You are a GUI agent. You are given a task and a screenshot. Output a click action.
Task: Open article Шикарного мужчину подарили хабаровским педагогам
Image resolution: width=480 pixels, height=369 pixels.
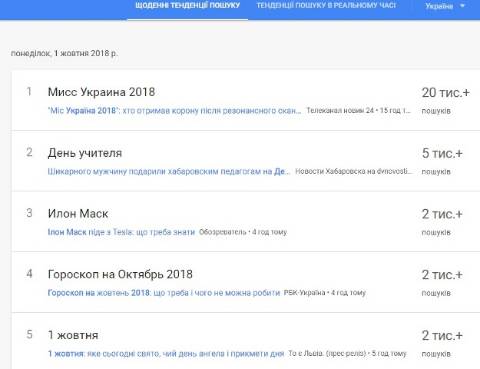click(169, 171)
